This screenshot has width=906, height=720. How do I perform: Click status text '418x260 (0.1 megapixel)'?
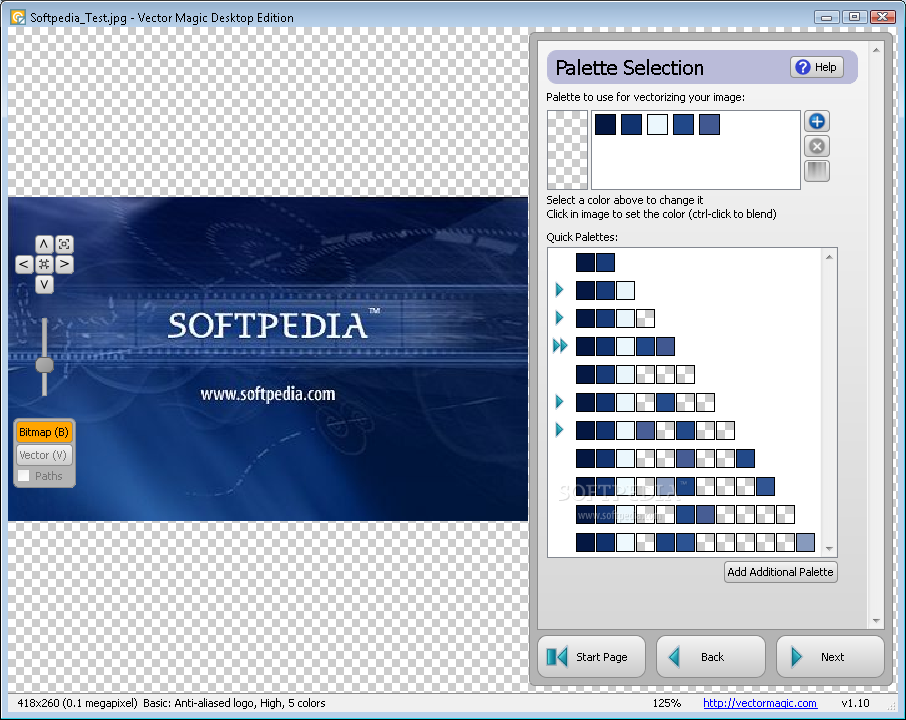(77, 703)
